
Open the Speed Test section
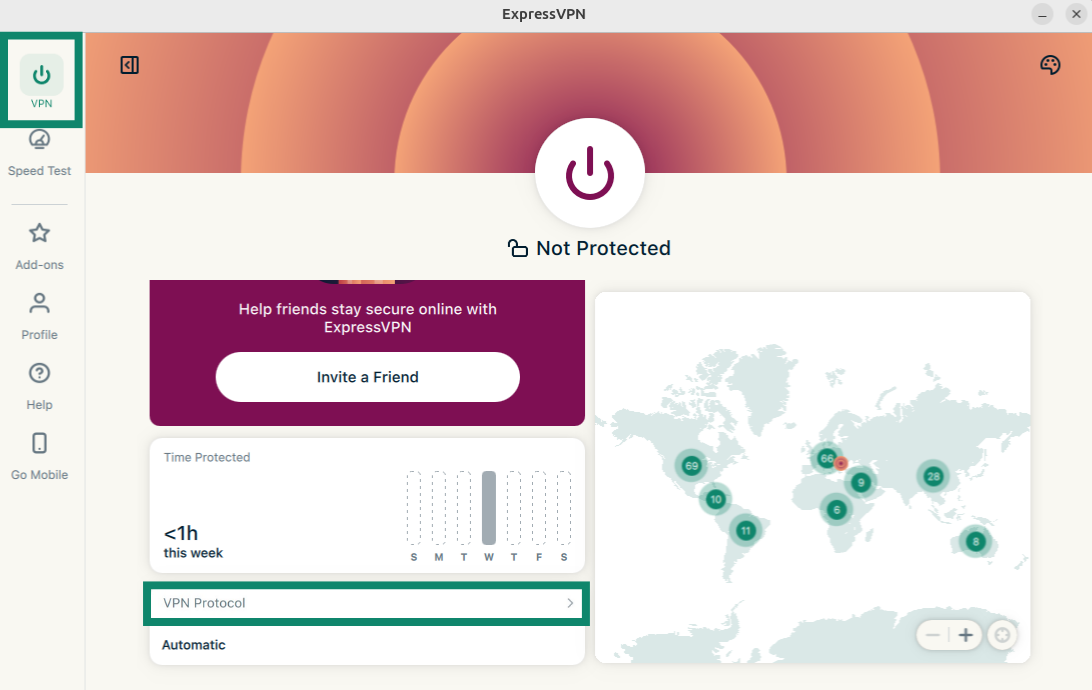40,152
